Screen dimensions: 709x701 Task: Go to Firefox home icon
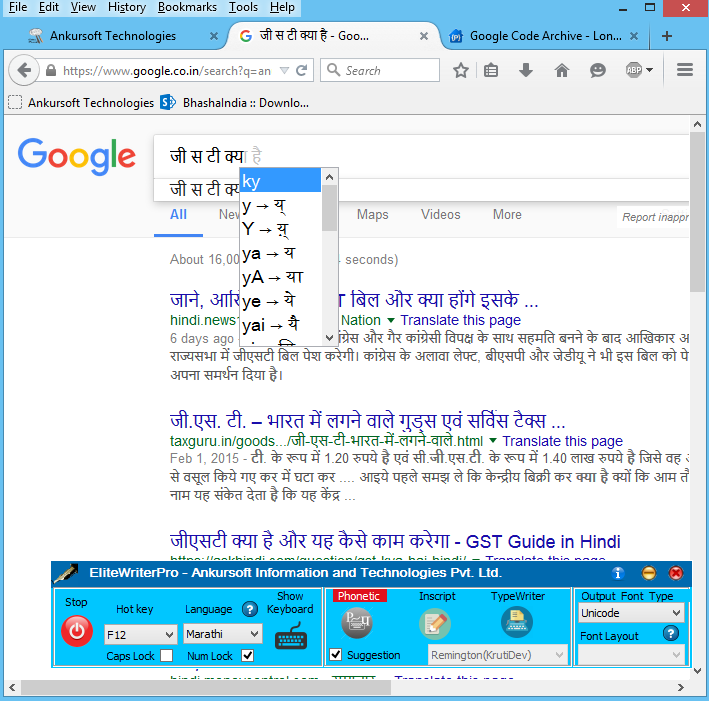(561, 71)
